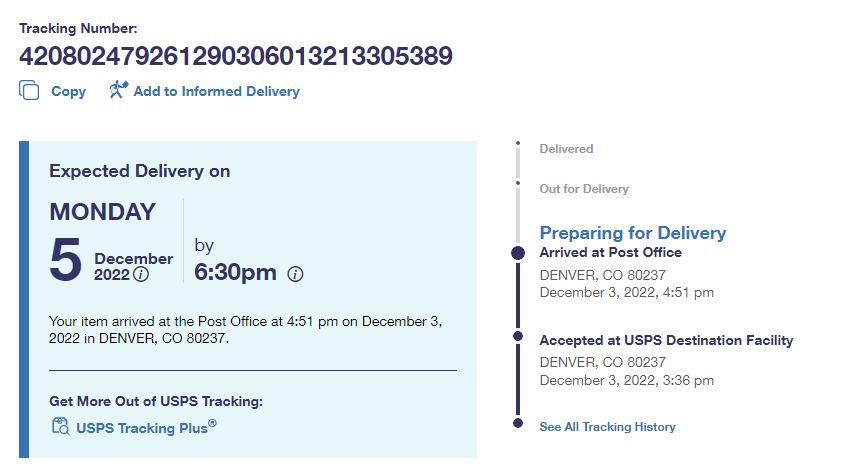Click the USPS Tracking Plus package icon
The width and height of the screenshot is (841, 467).
(x=60, y=428)
